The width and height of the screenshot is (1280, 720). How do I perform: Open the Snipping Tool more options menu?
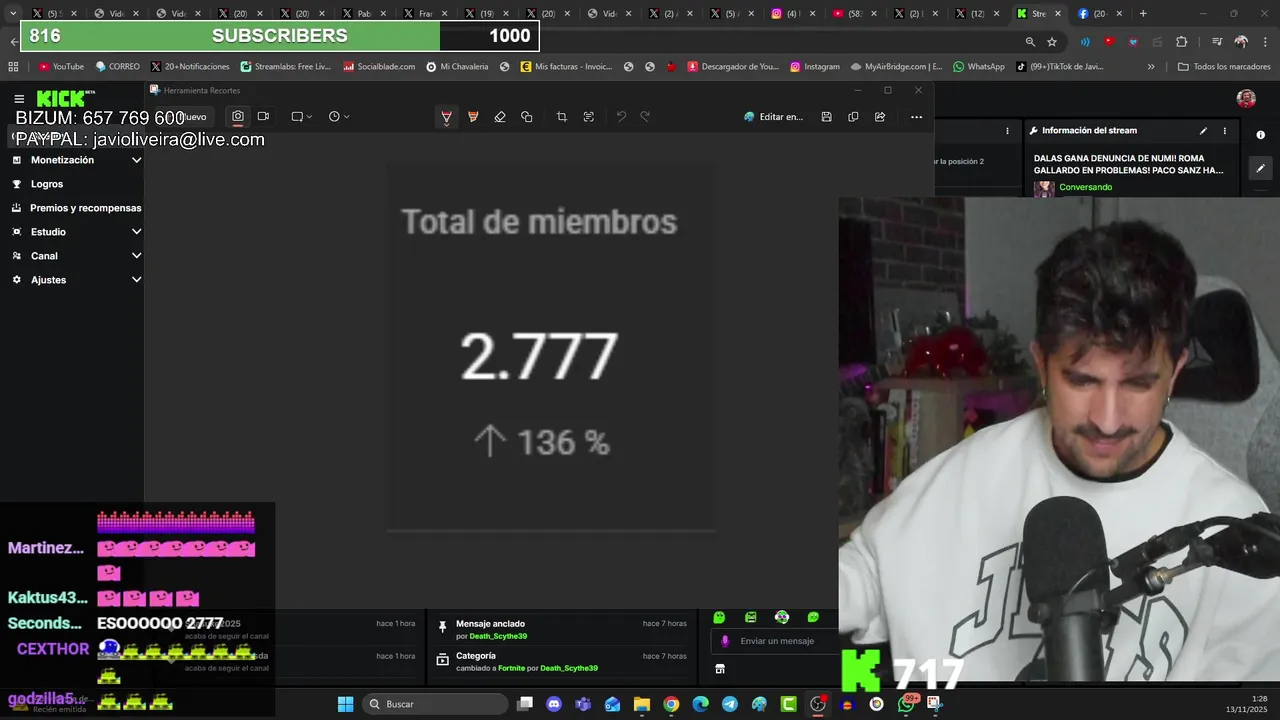click(x=916, y=117)
